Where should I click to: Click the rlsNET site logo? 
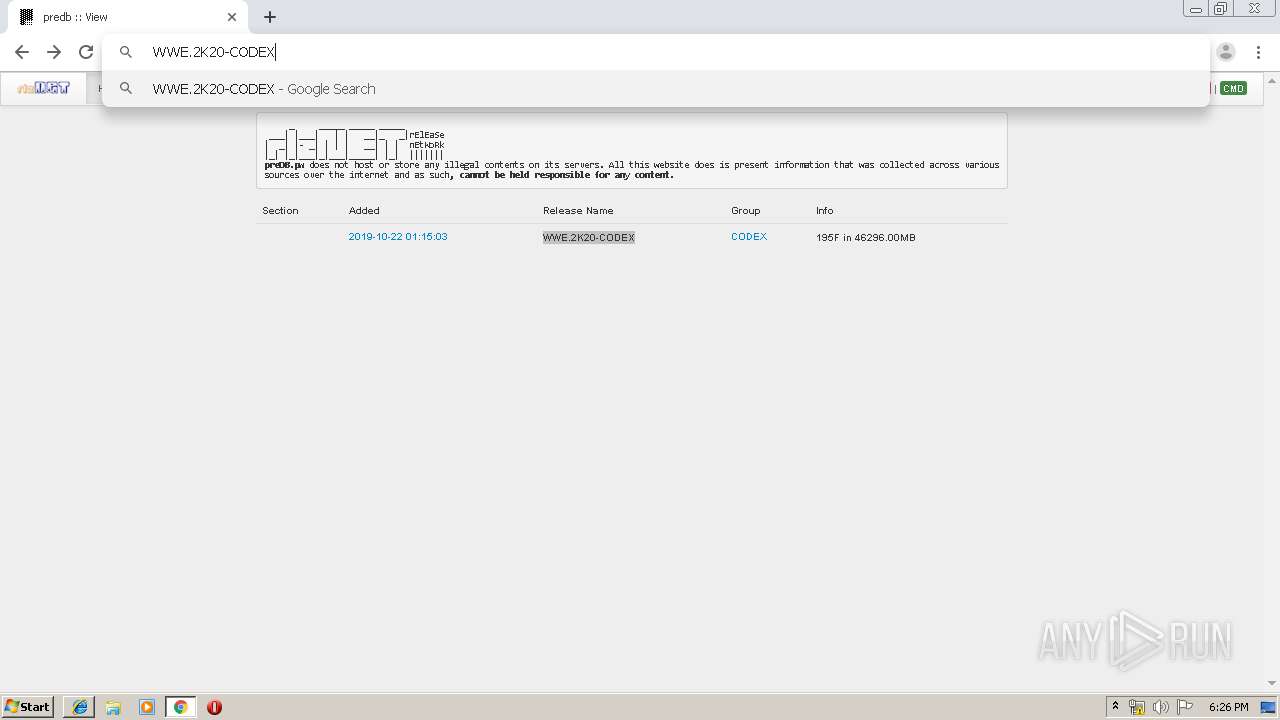[x=43, y=88]
